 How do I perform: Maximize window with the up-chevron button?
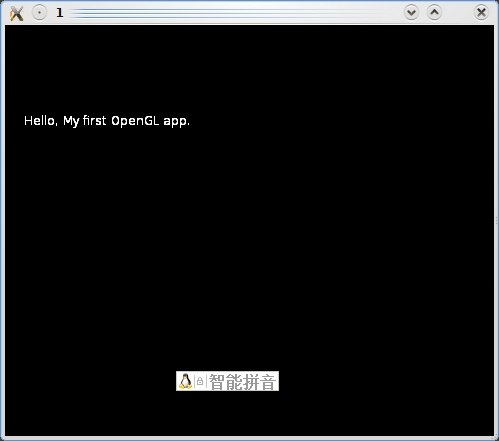(x=434, y=13)
